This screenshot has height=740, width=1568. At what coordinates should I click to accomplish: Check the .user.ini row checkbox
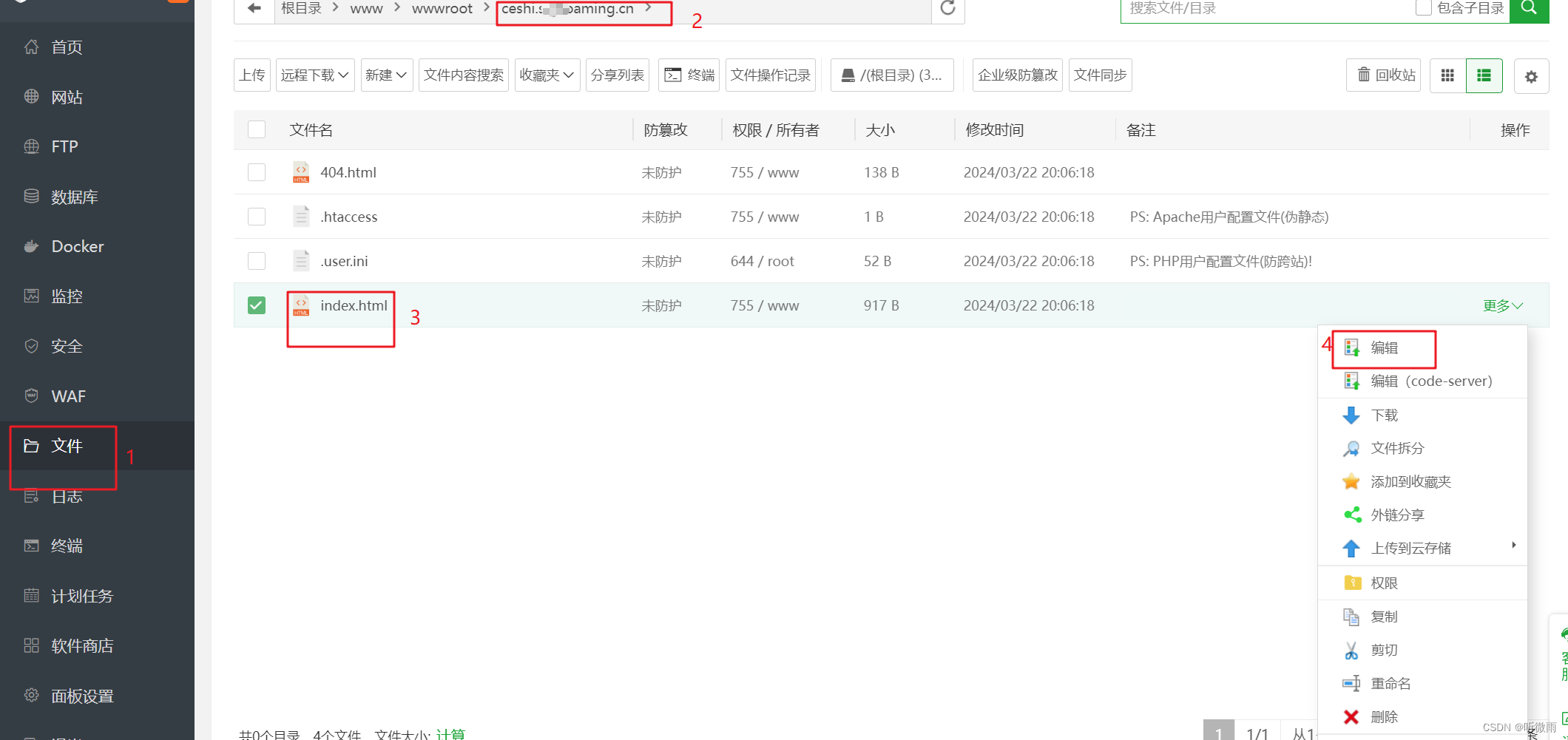(x=257, y=261)
